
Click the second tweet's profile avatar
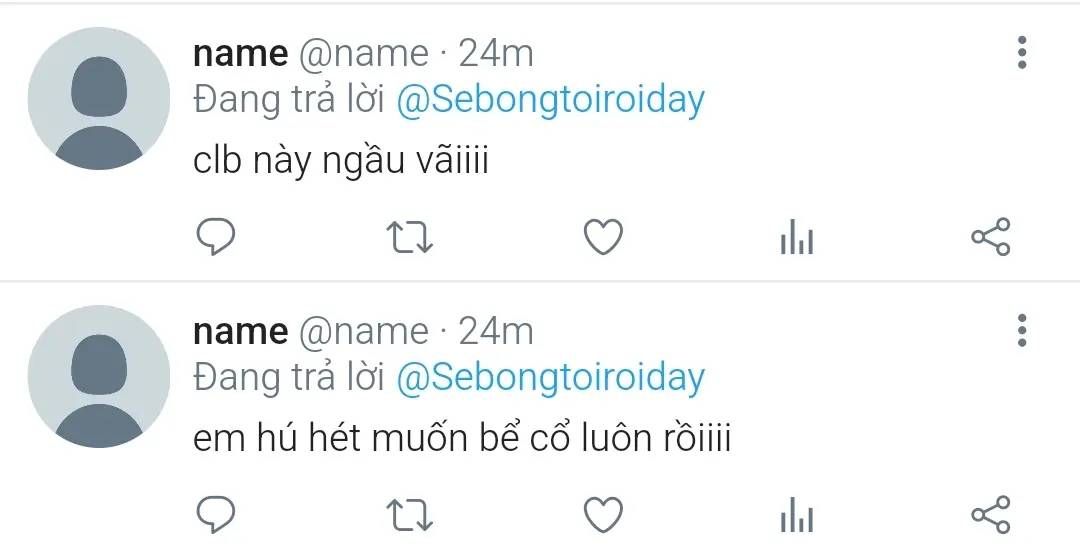coord(99,376)
